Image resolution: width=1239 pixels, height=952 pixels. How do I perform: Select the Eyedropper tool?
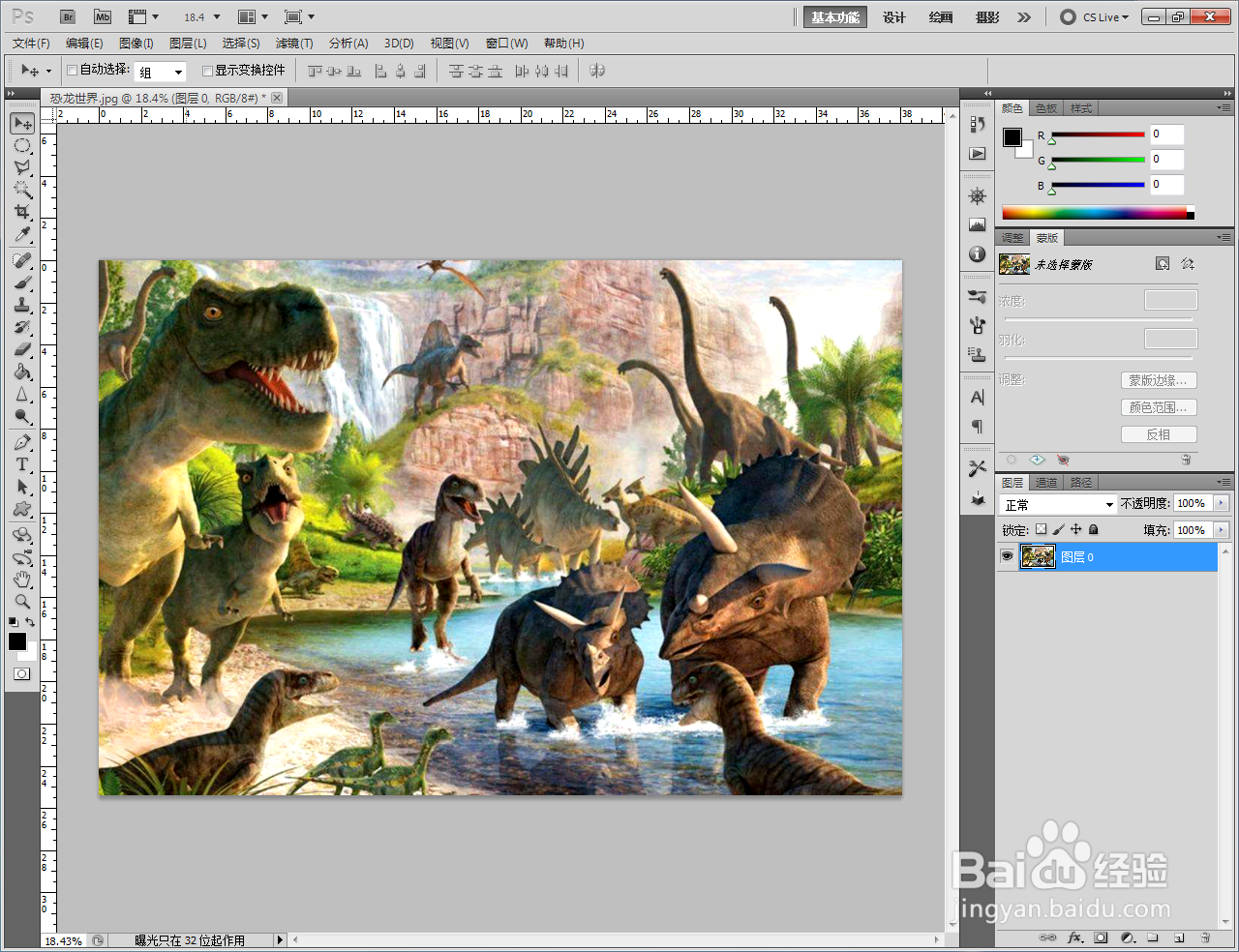(x=23, y=234)
